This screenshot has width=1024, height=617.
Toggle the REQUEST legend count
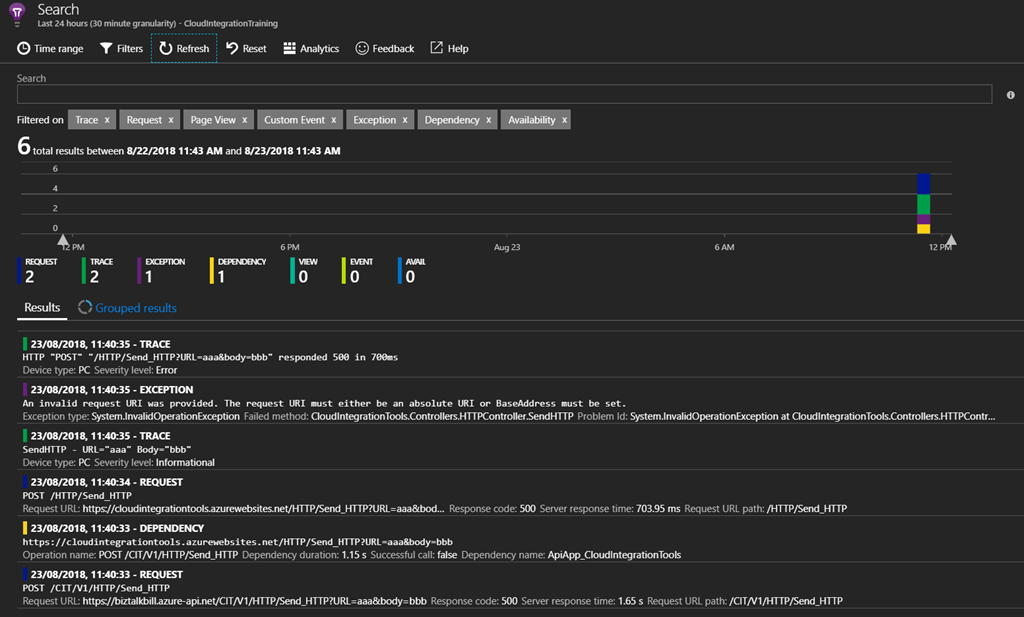pos(37,270)
